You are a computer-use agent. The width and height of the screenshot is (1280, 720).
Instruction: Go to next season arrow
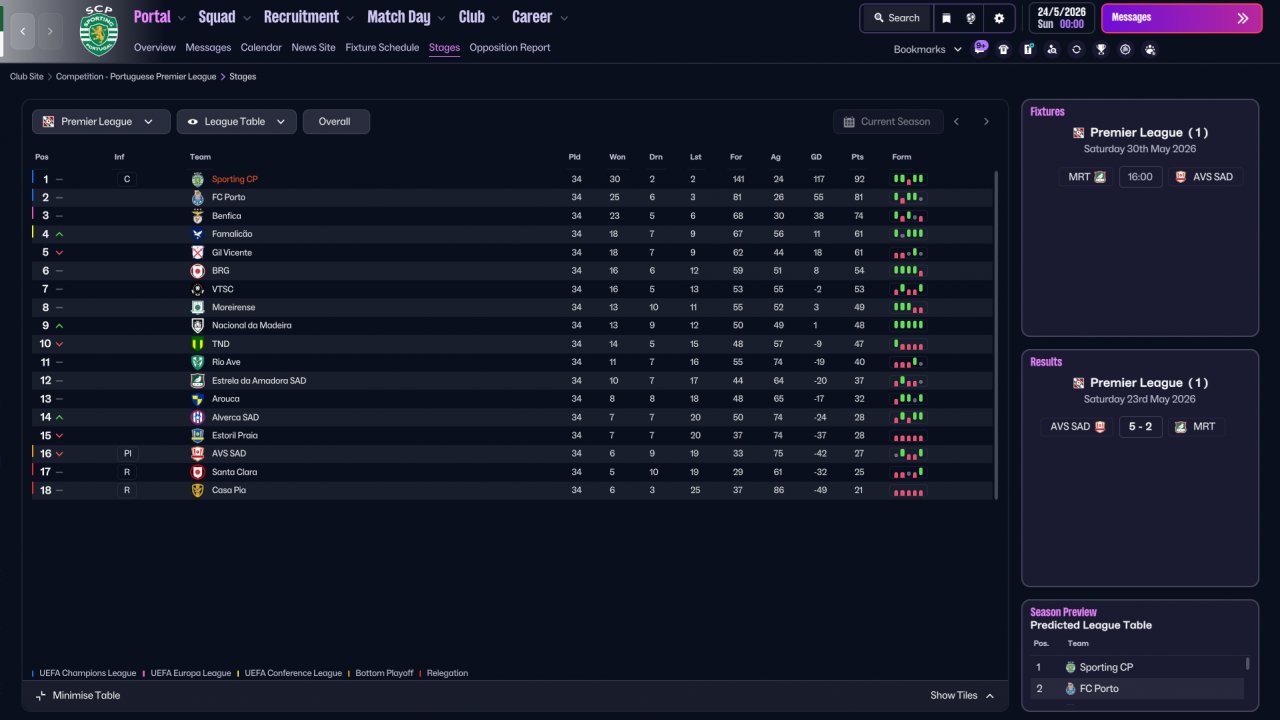[986, 122]
